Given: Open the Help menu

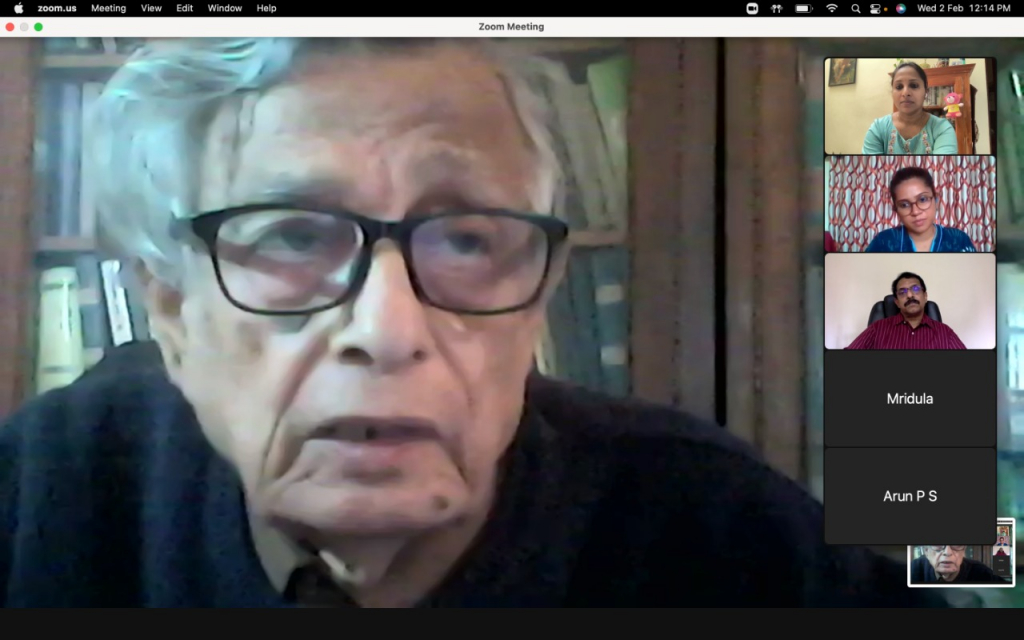Looking at the screenshot, I should [266, 8].
